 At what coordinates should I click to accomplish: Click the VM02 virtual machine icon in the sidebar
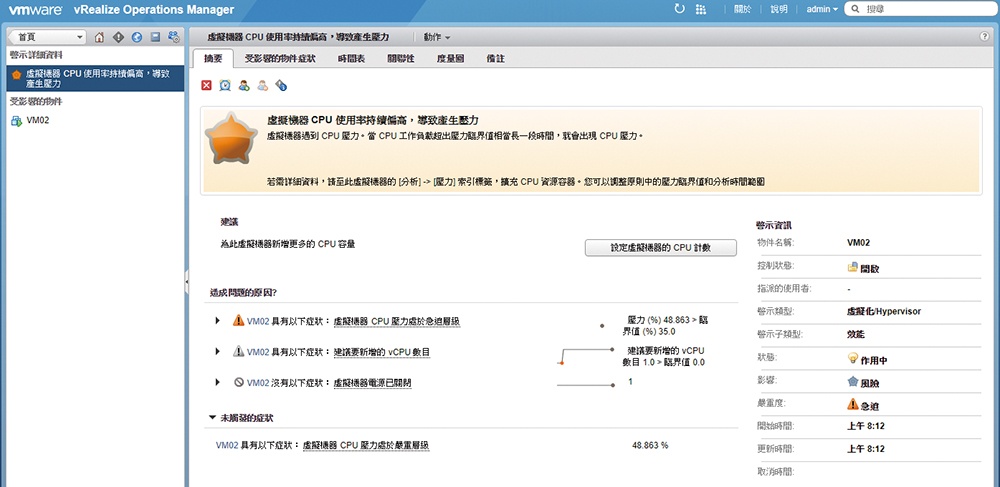coord(17,120)
